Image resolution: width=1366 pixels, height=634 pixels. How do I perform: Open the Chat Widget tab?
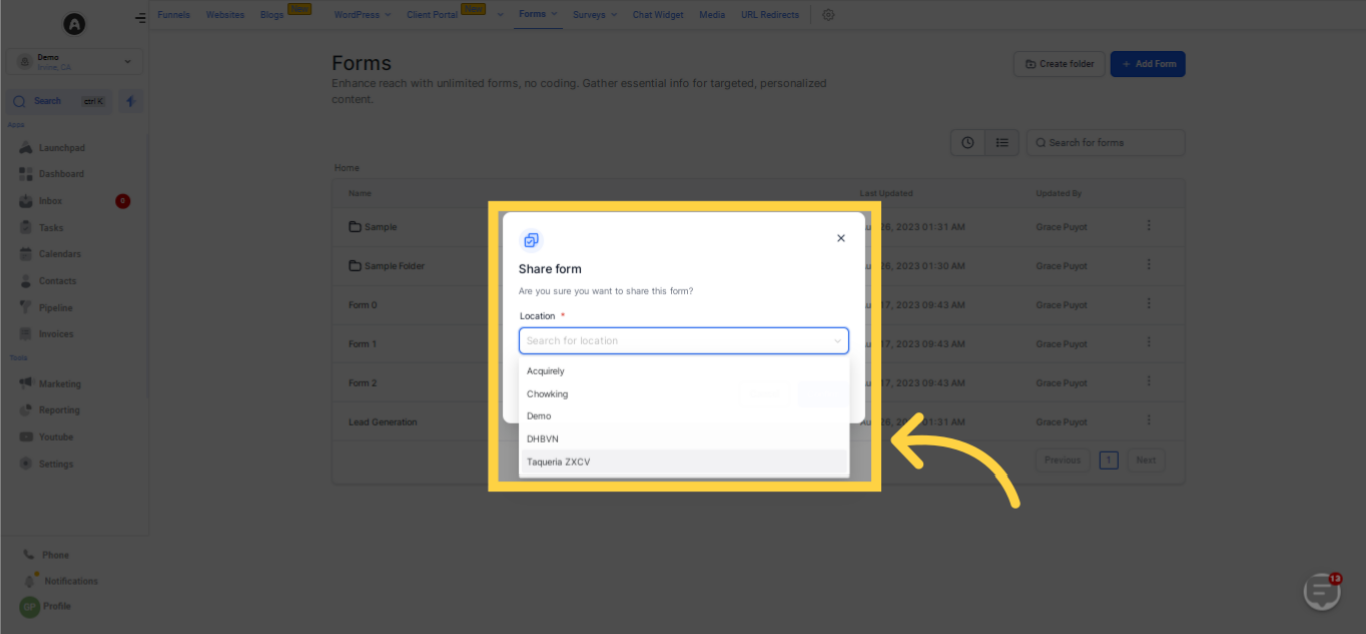659,15
